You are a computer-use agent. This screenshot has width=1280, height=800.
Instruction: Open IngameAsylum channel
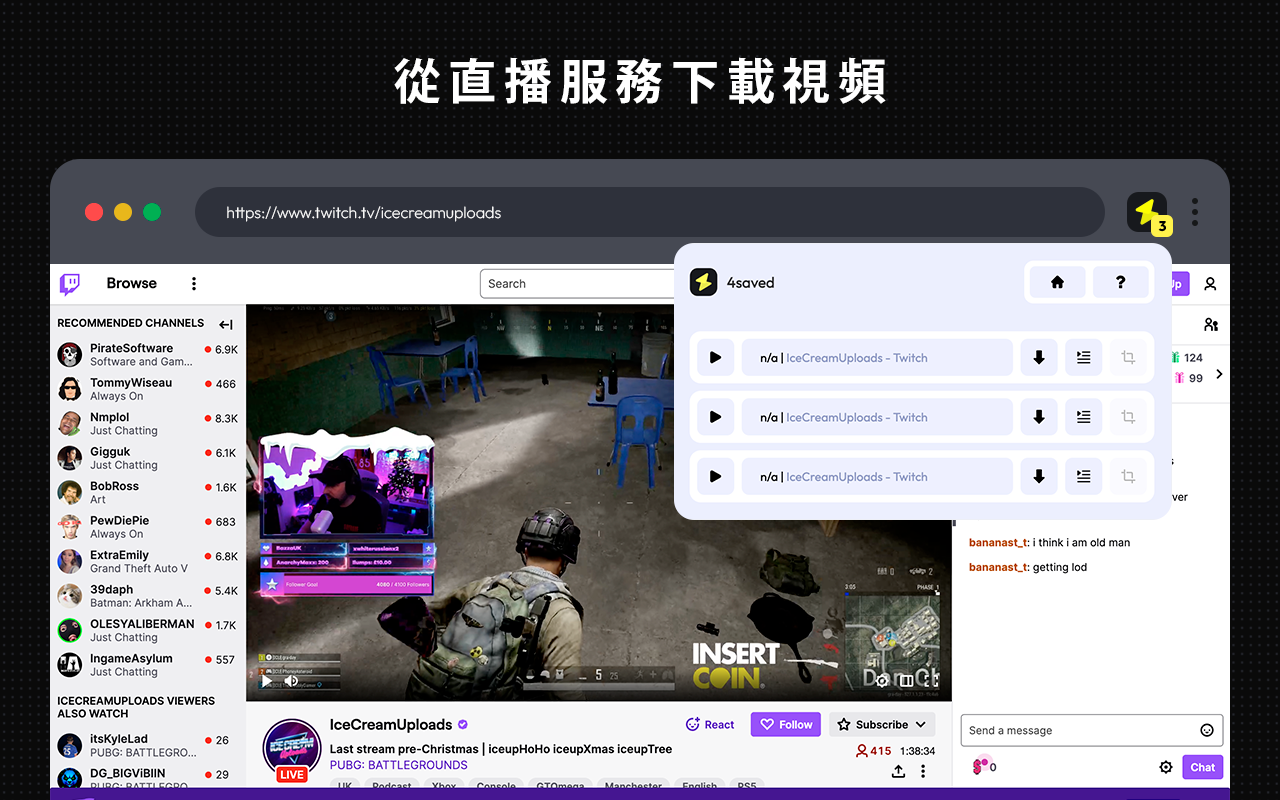coord(147,665)
